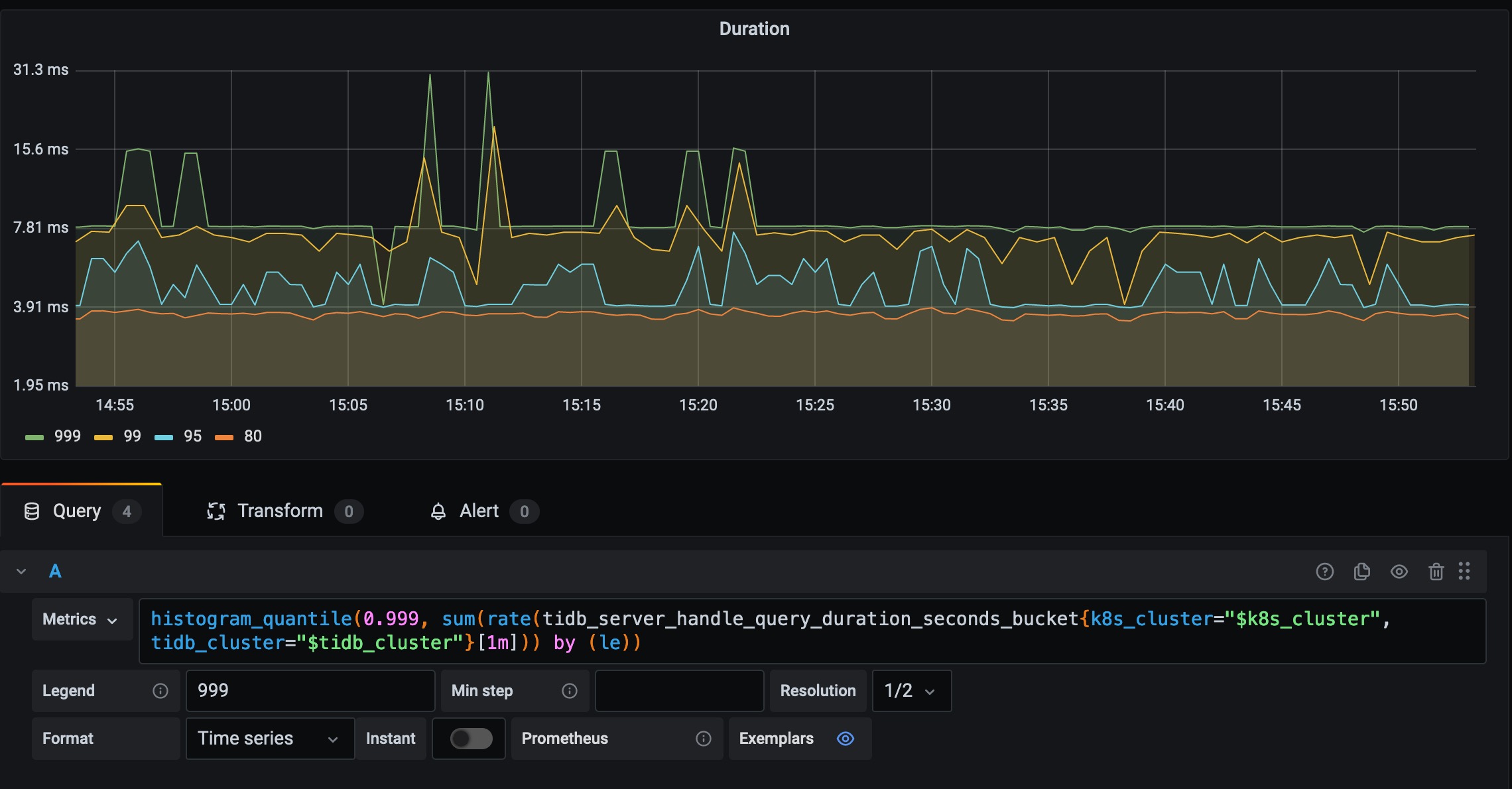Click the Legend info icon

[x=160, y=691]
